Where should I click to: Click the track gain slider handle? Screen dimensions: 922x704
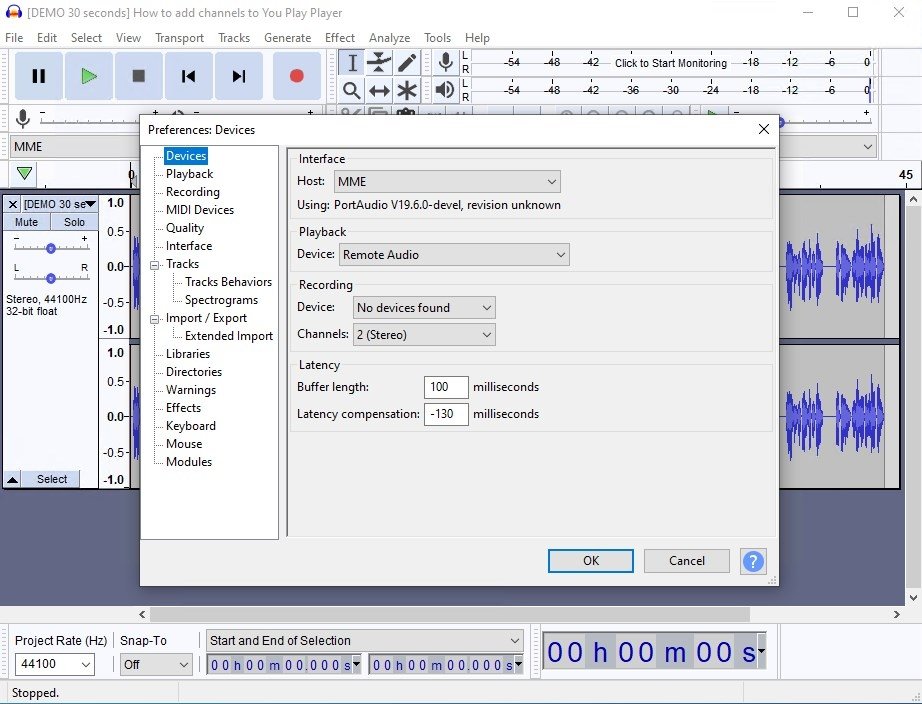[51, 248]
